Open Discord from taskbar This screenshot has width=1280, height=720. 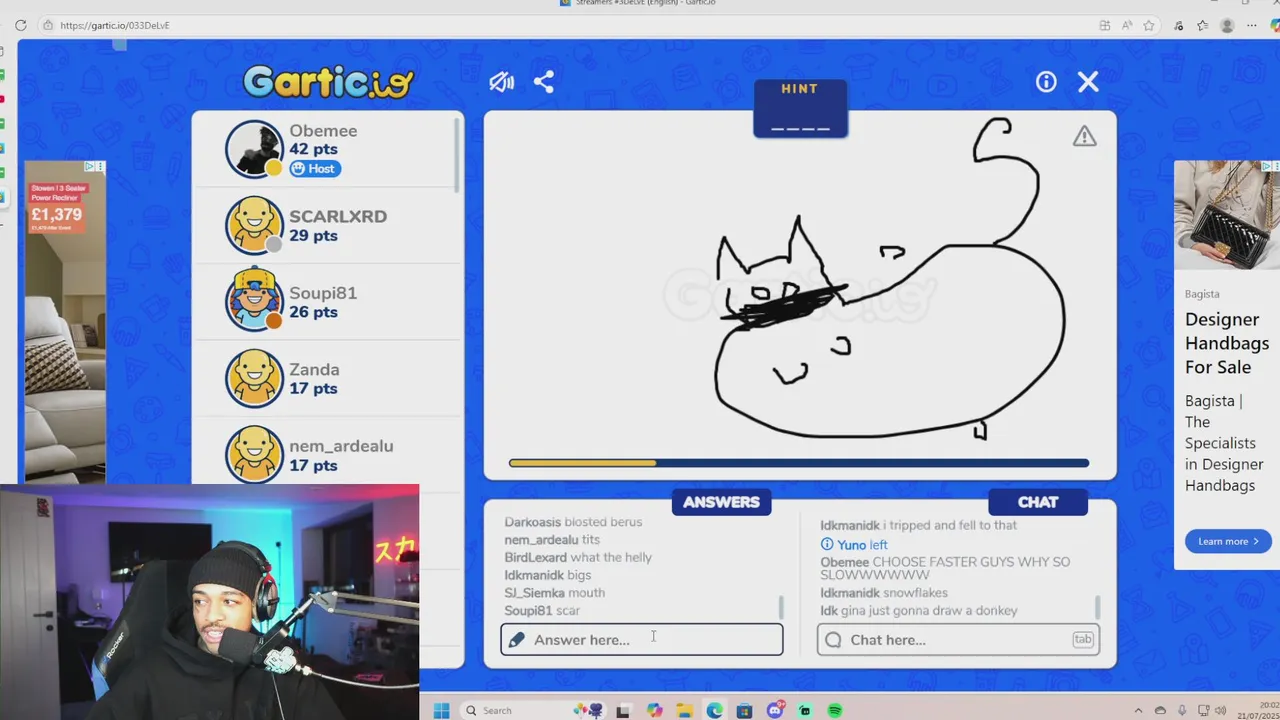(775, 710)
